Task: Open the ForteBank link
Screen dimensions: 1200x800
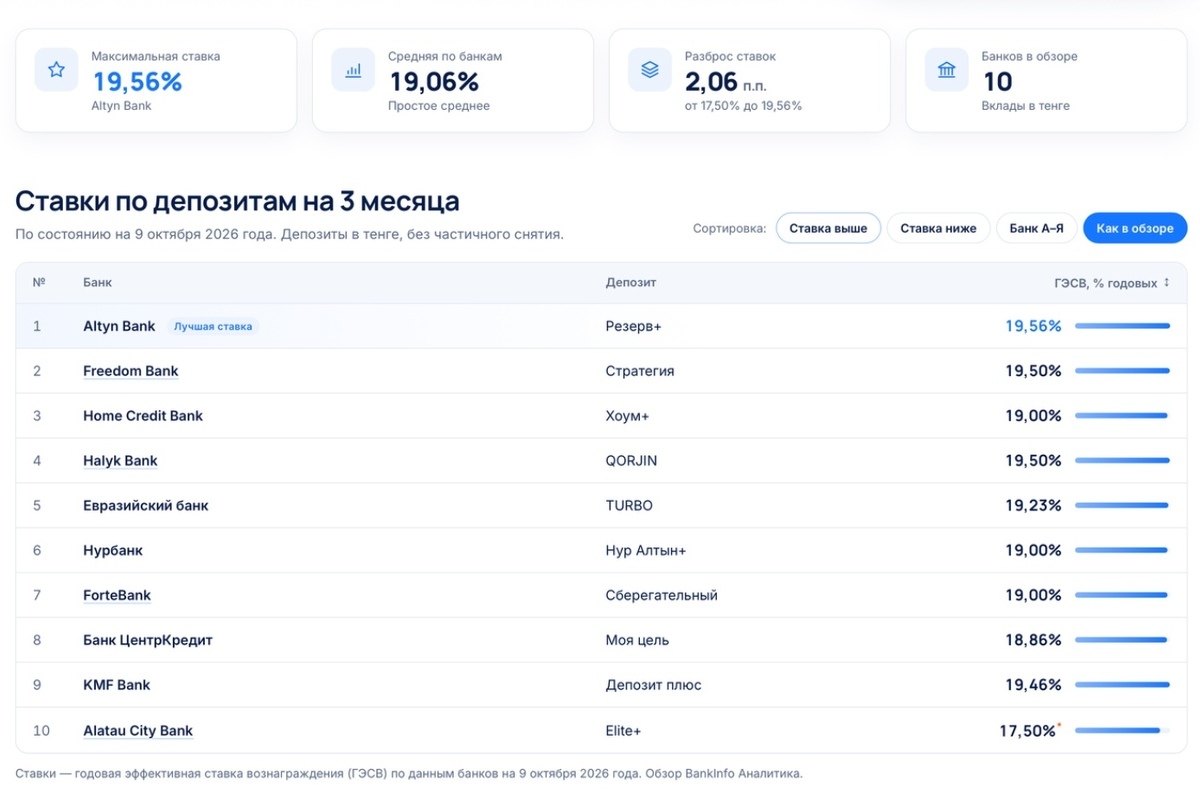Action: click(x=117, y=595)
